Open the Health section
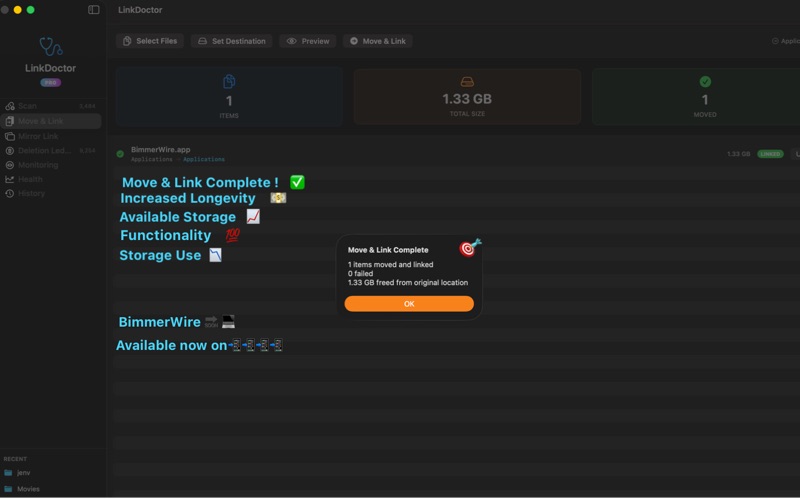 (x=51, y=179)
